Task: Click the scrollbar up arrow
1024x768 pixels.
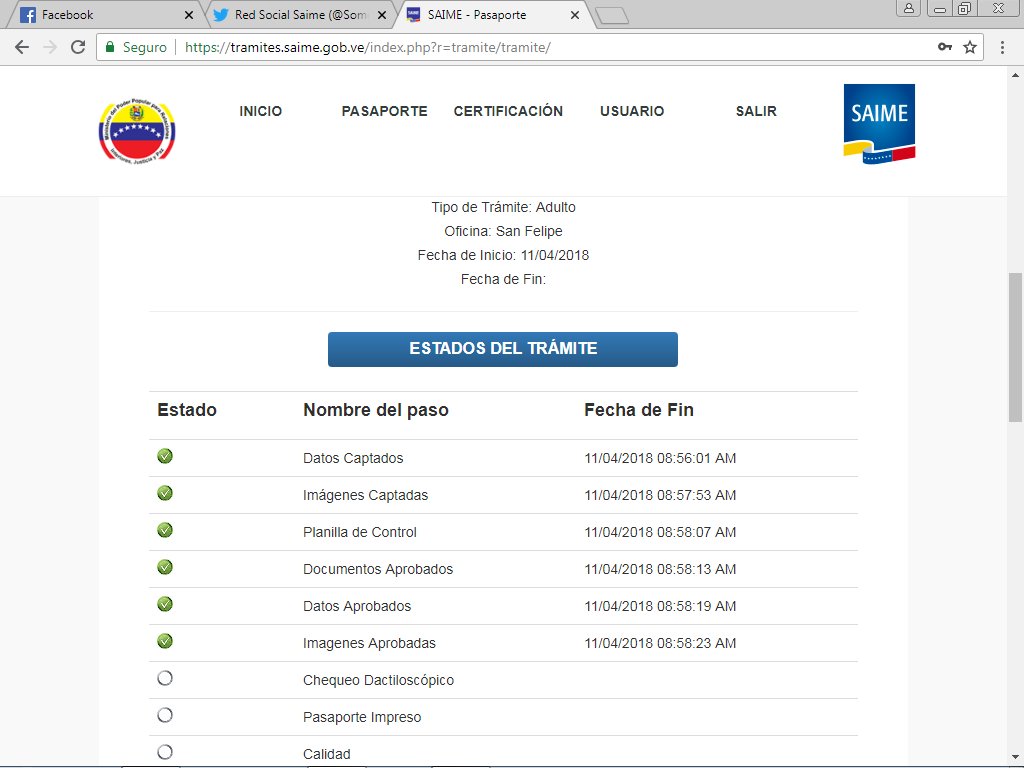Action: (1015, 76)
